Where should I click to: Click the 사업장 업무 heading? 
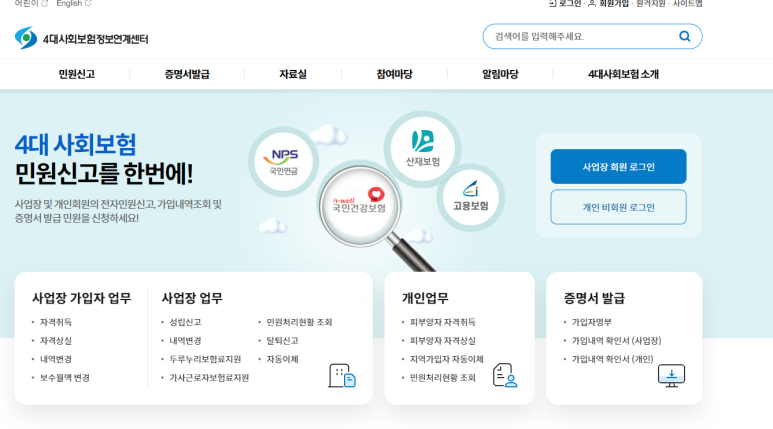click(x=192, y=298)
